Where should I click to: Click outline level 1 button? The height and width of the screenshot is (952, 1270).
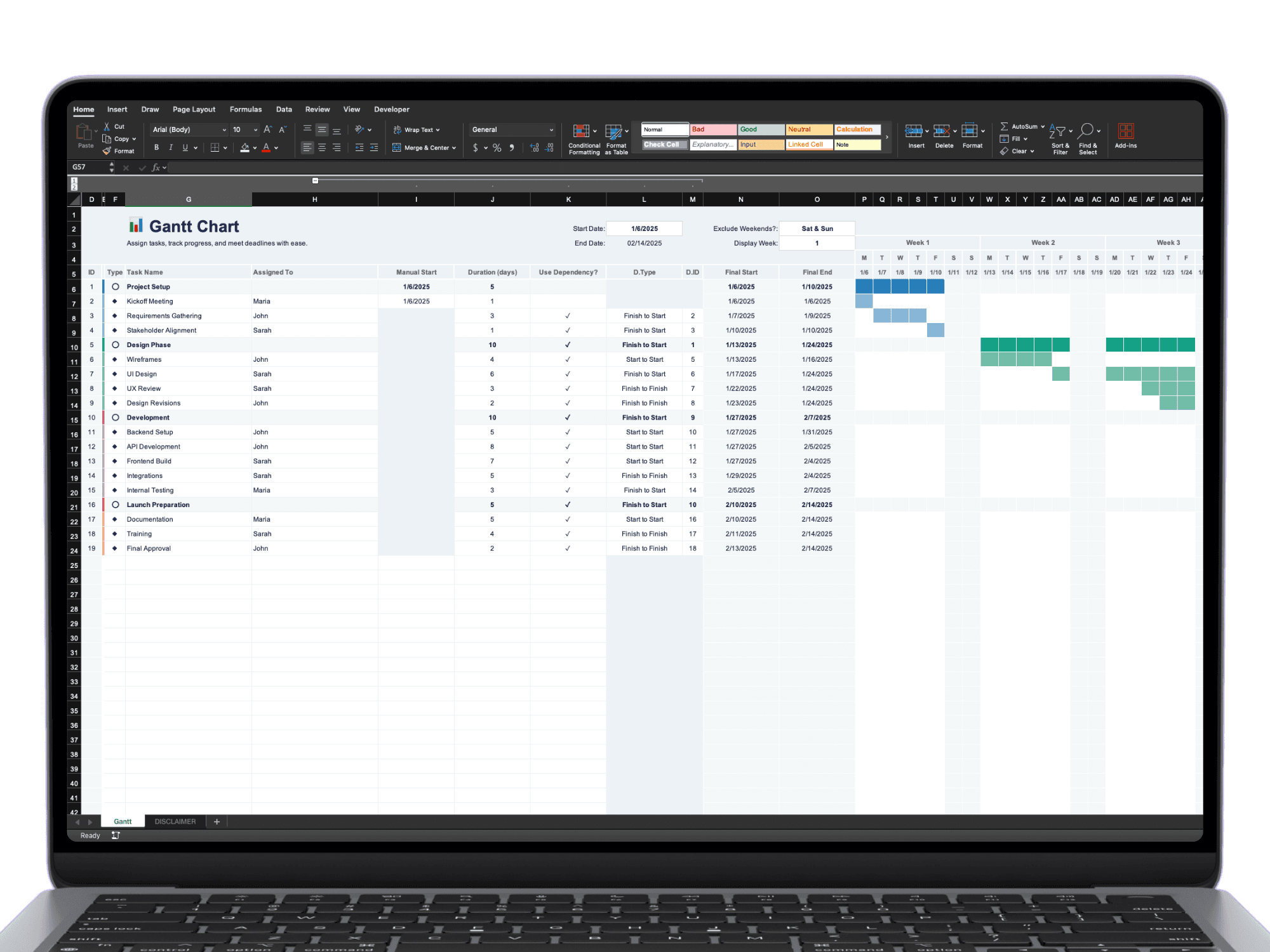pyautogui.click(x=74, y=180)
